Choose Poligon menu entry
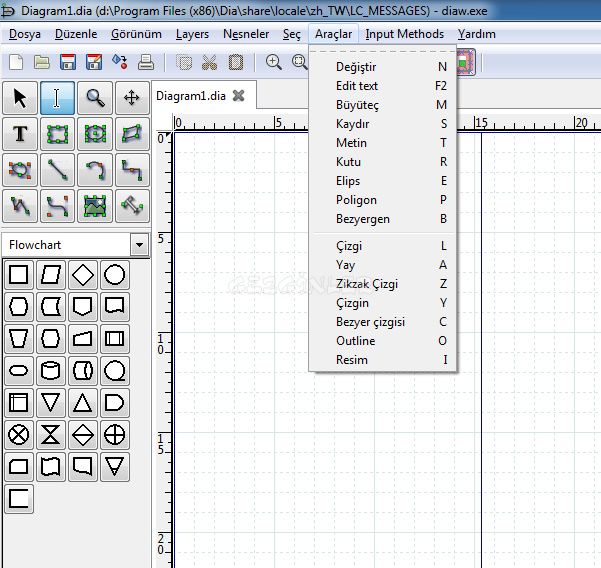The height and width of the screenshot is (568, 601). click(x=383, y=200)
